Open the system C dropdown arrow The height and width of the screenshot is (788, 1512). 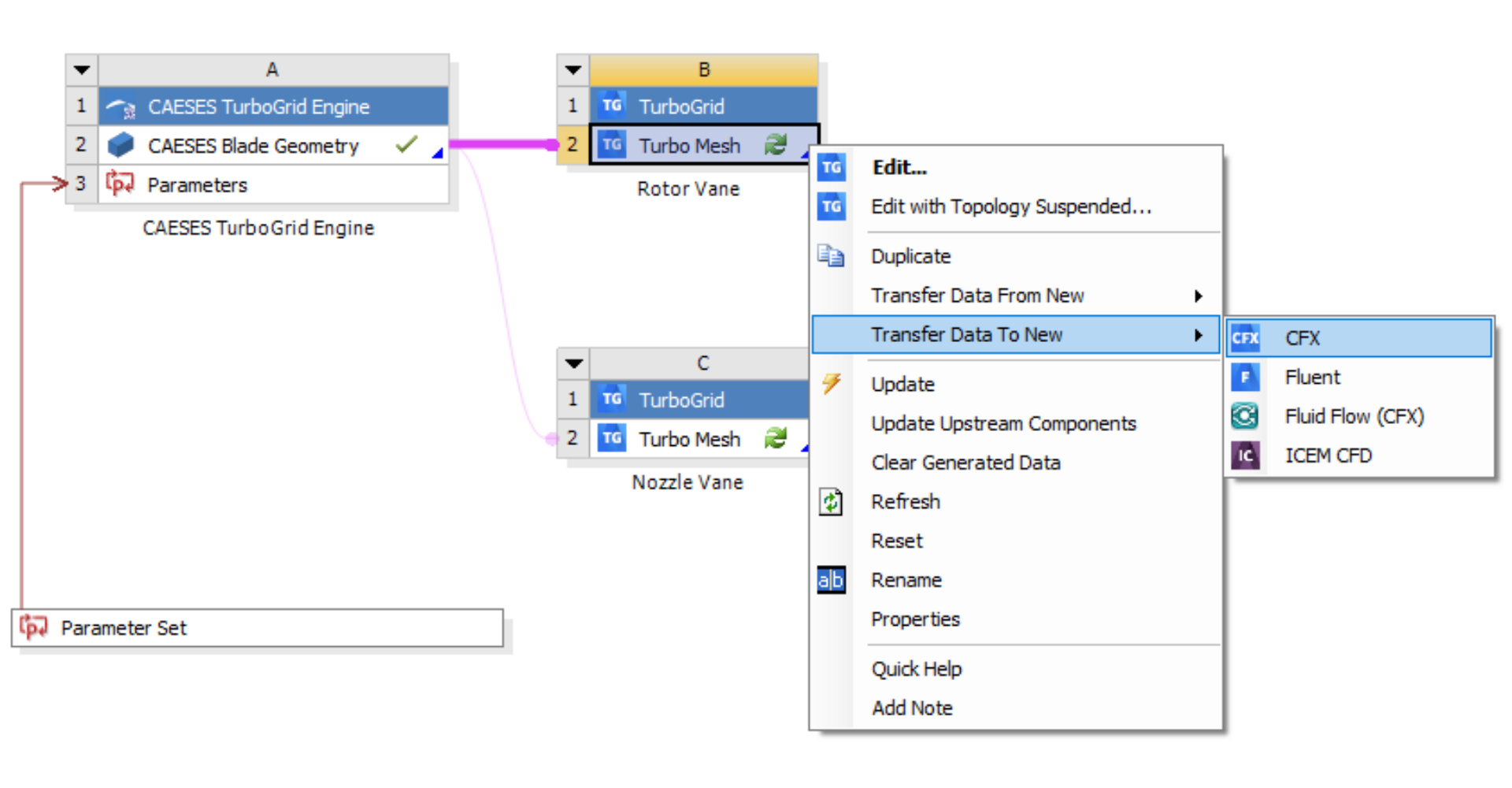click(x=574, y=363)
